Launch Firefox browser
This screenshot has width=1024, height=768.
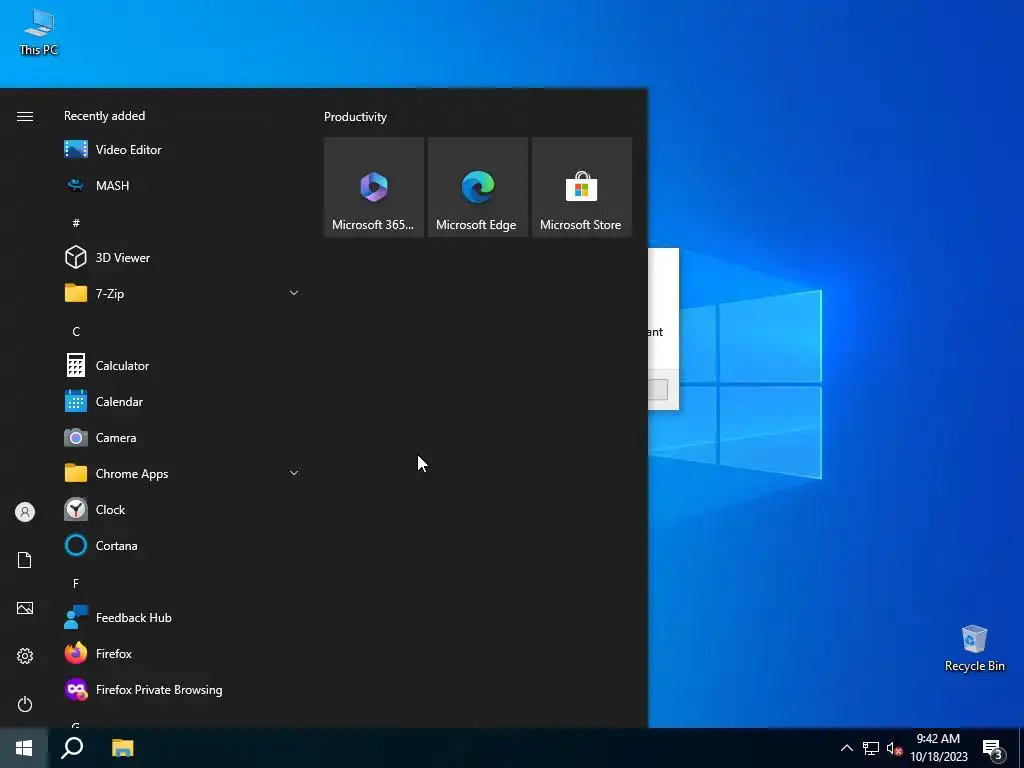182,654
